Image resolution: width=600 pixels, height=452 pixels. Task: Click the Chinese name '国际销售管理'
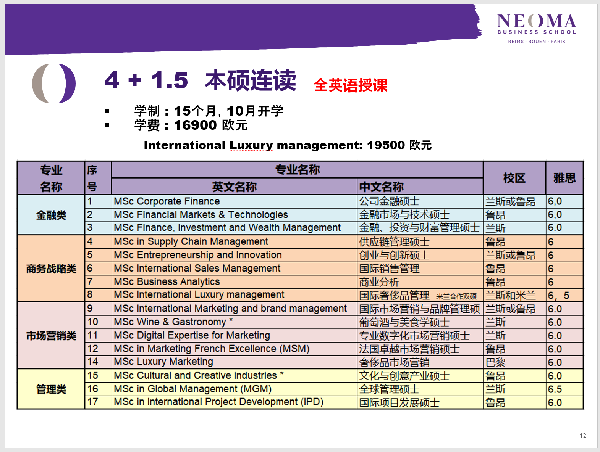tap(389, 269)
